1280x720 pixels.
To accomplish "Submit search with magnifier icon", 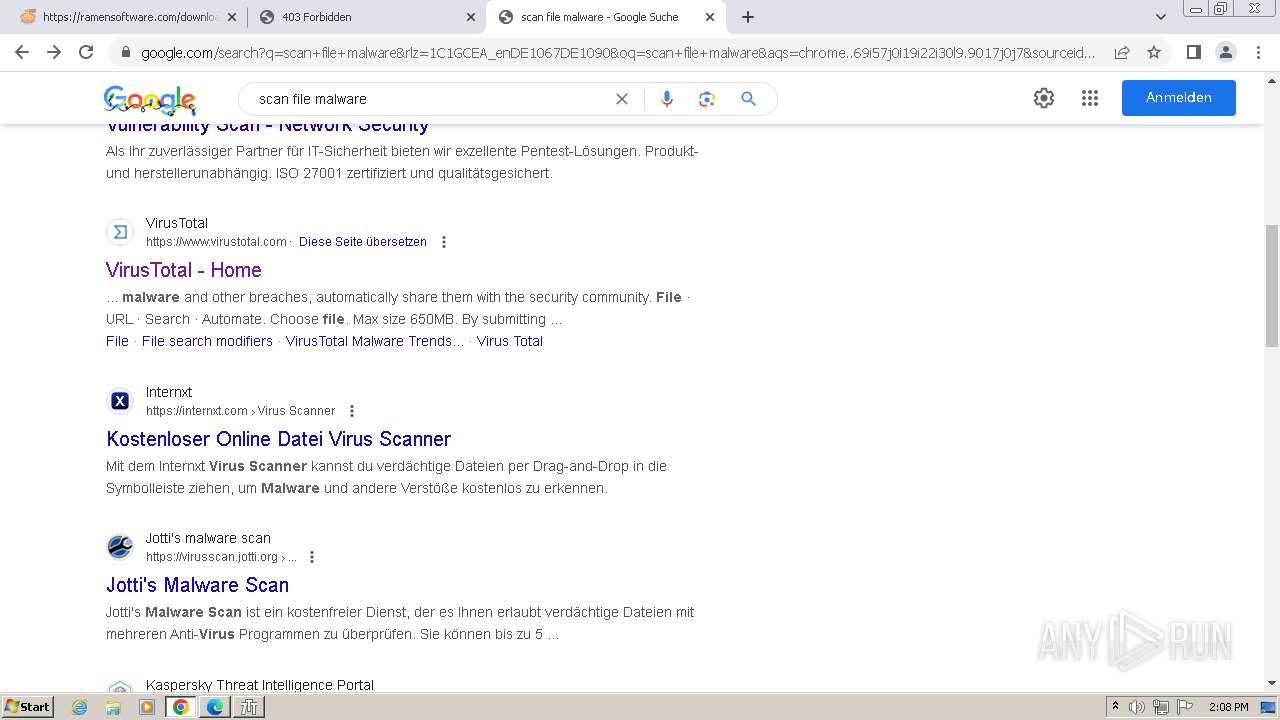I will (748, 99).
